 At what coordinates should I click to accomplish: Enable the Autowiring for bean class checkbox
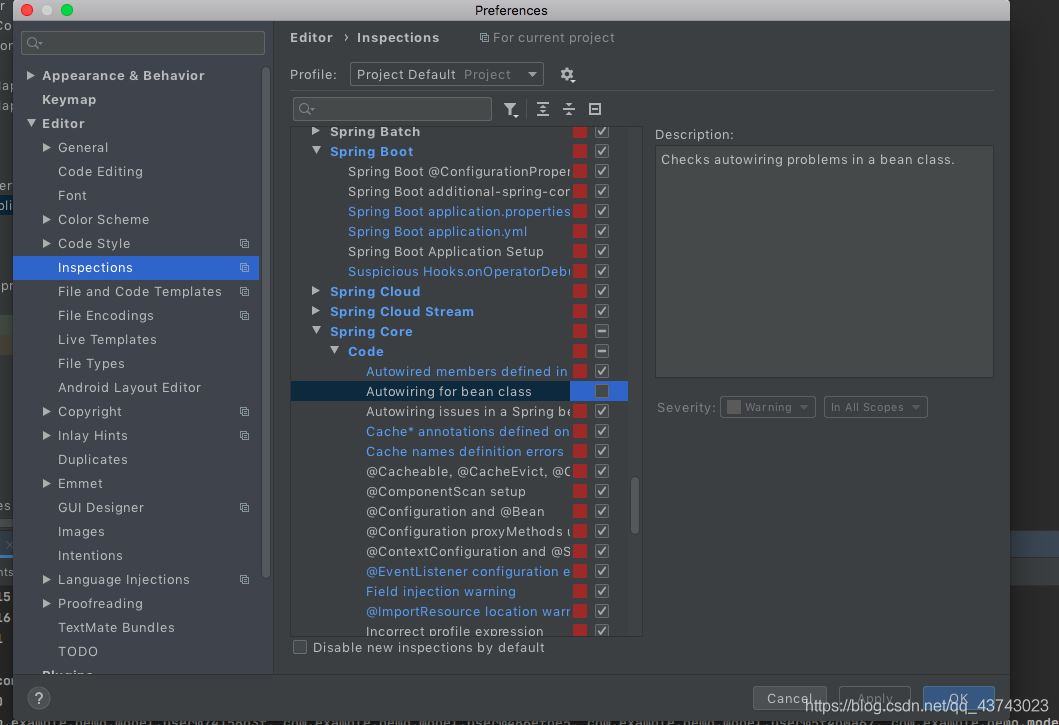(602, 391)
